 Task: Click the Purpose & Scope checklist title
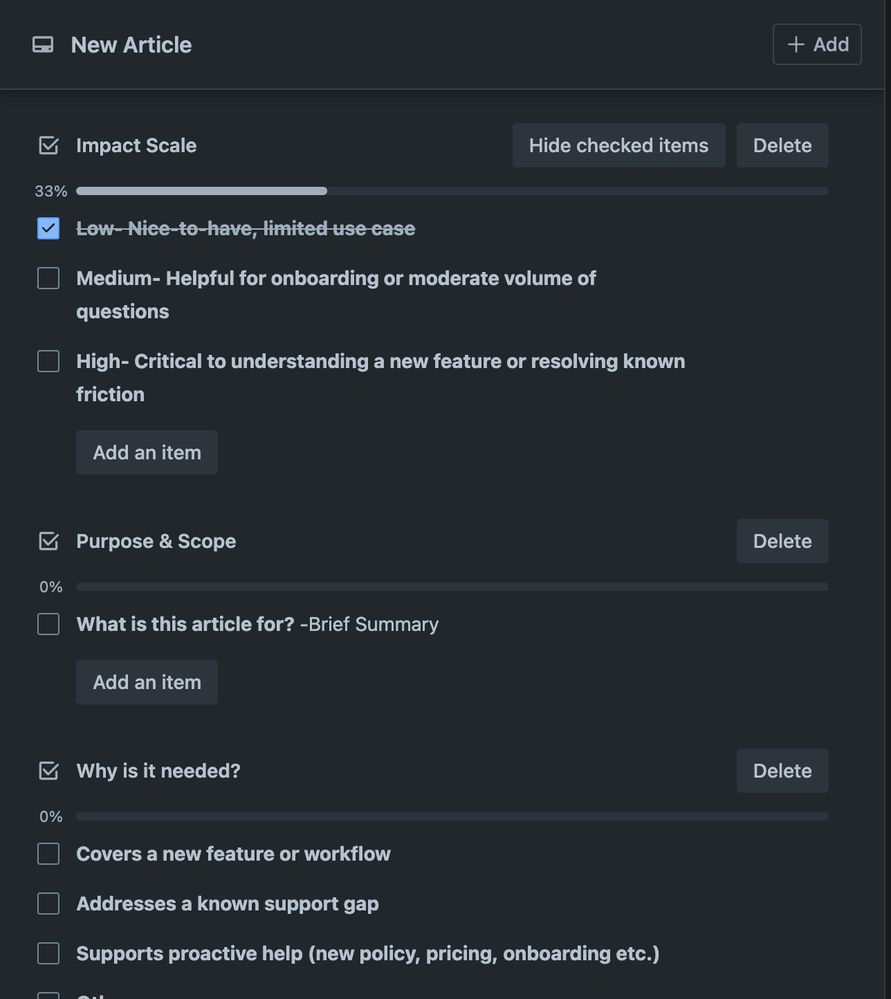[156, 541]
